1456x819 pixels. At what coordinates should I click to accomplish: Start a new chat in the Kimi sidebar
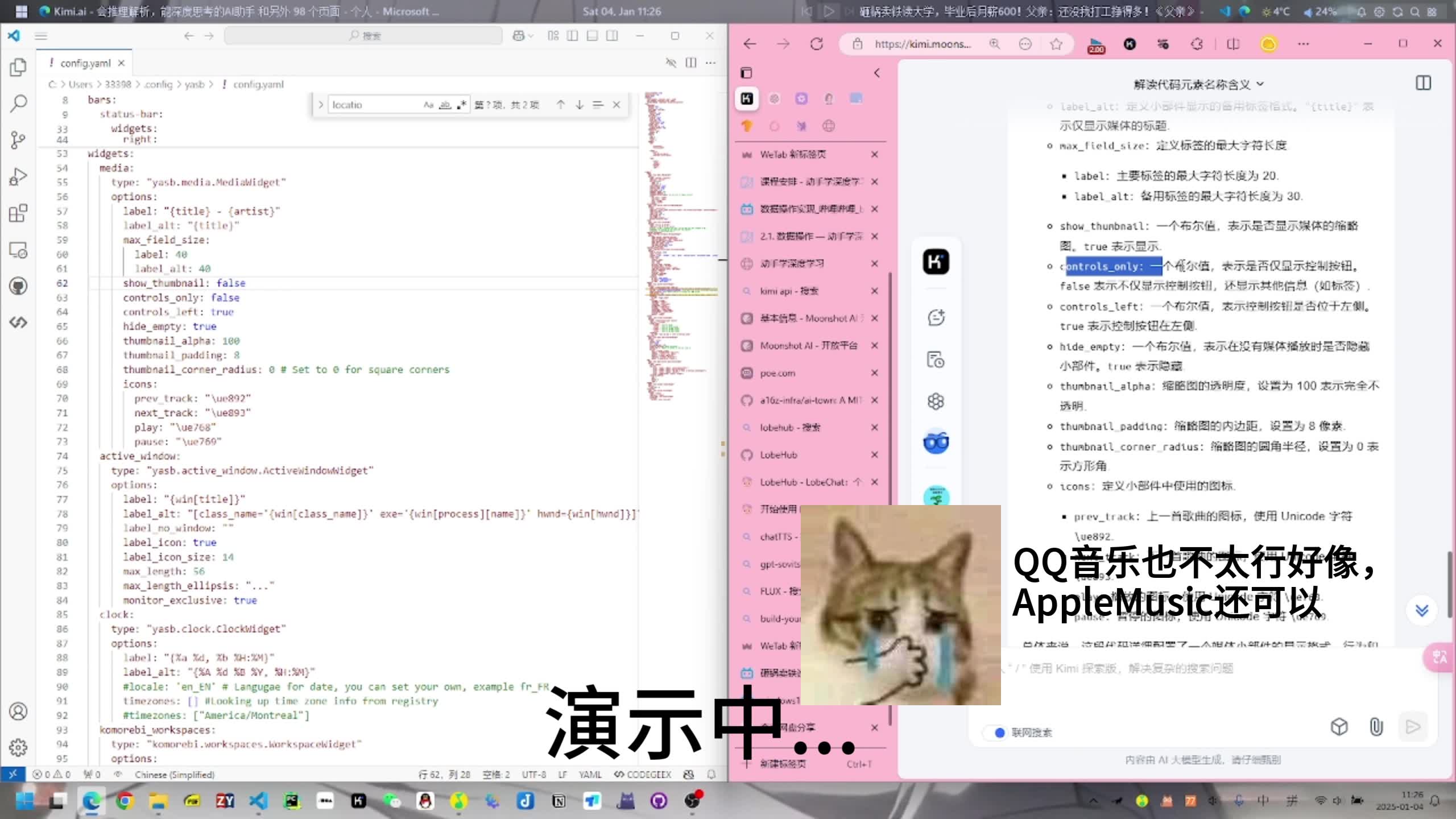pos(936,317)
